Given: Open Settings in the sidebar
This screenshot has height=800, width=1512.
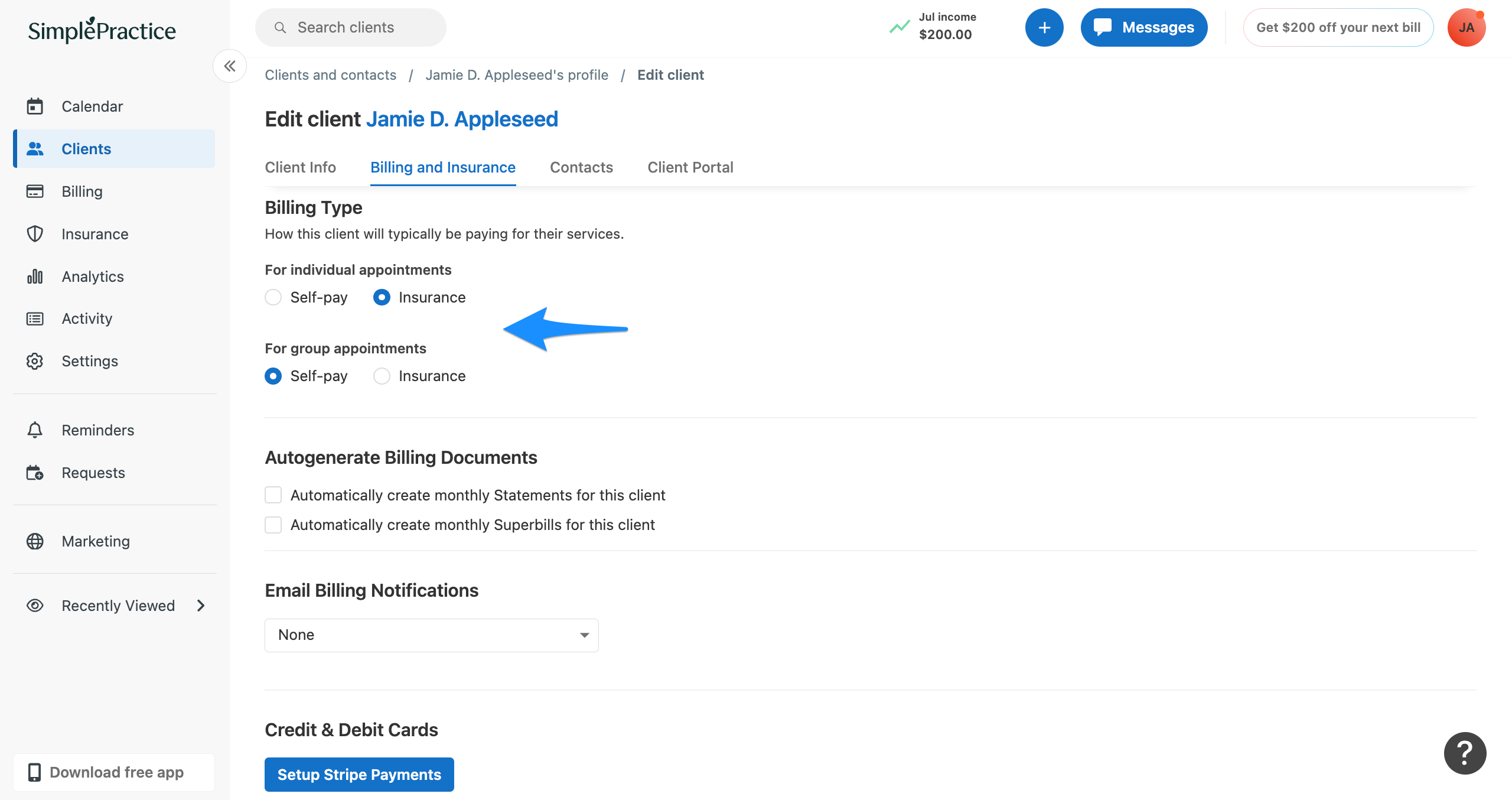Looking at the screenshot, I should pyautogui.click(x=114, y=361).
